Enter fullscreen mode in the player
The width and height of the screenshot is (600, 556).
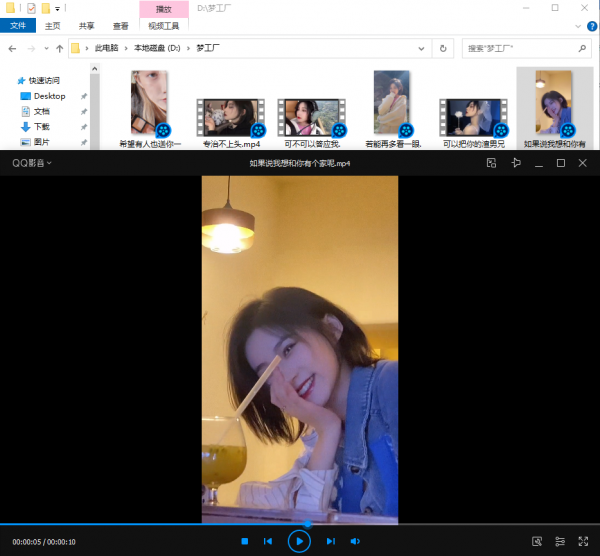point(583,541)
